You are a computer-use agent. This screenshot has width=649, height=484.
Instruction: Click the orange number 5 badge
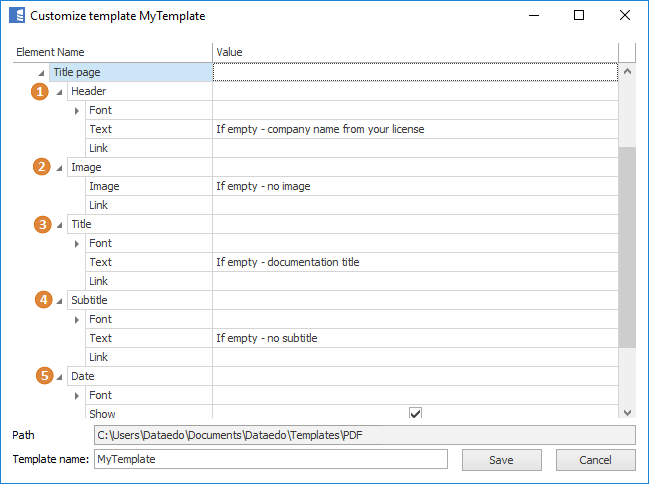pos(41,376)
